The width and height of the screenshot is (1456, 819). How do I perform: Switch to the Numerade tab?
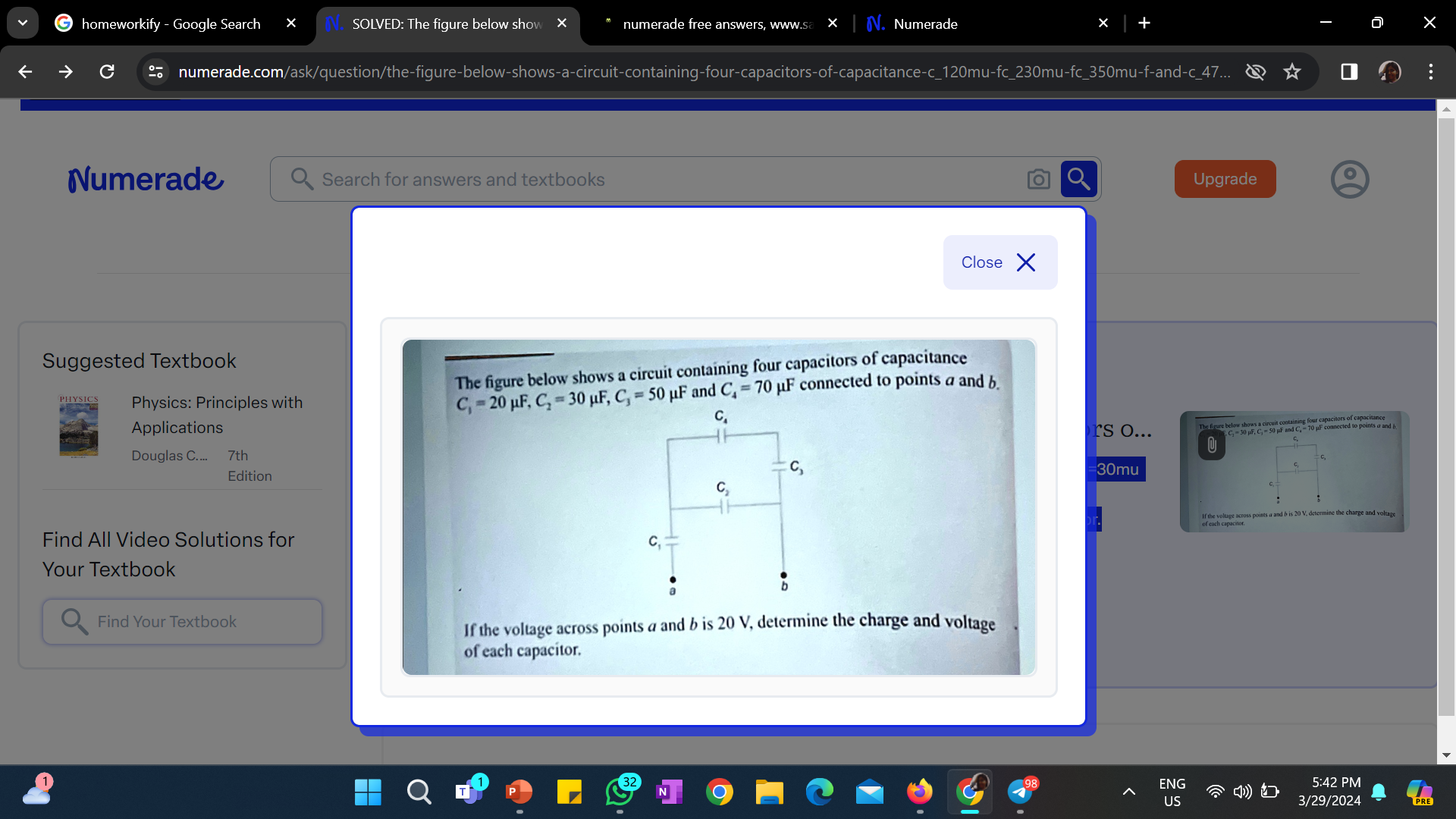pos(923,24)
